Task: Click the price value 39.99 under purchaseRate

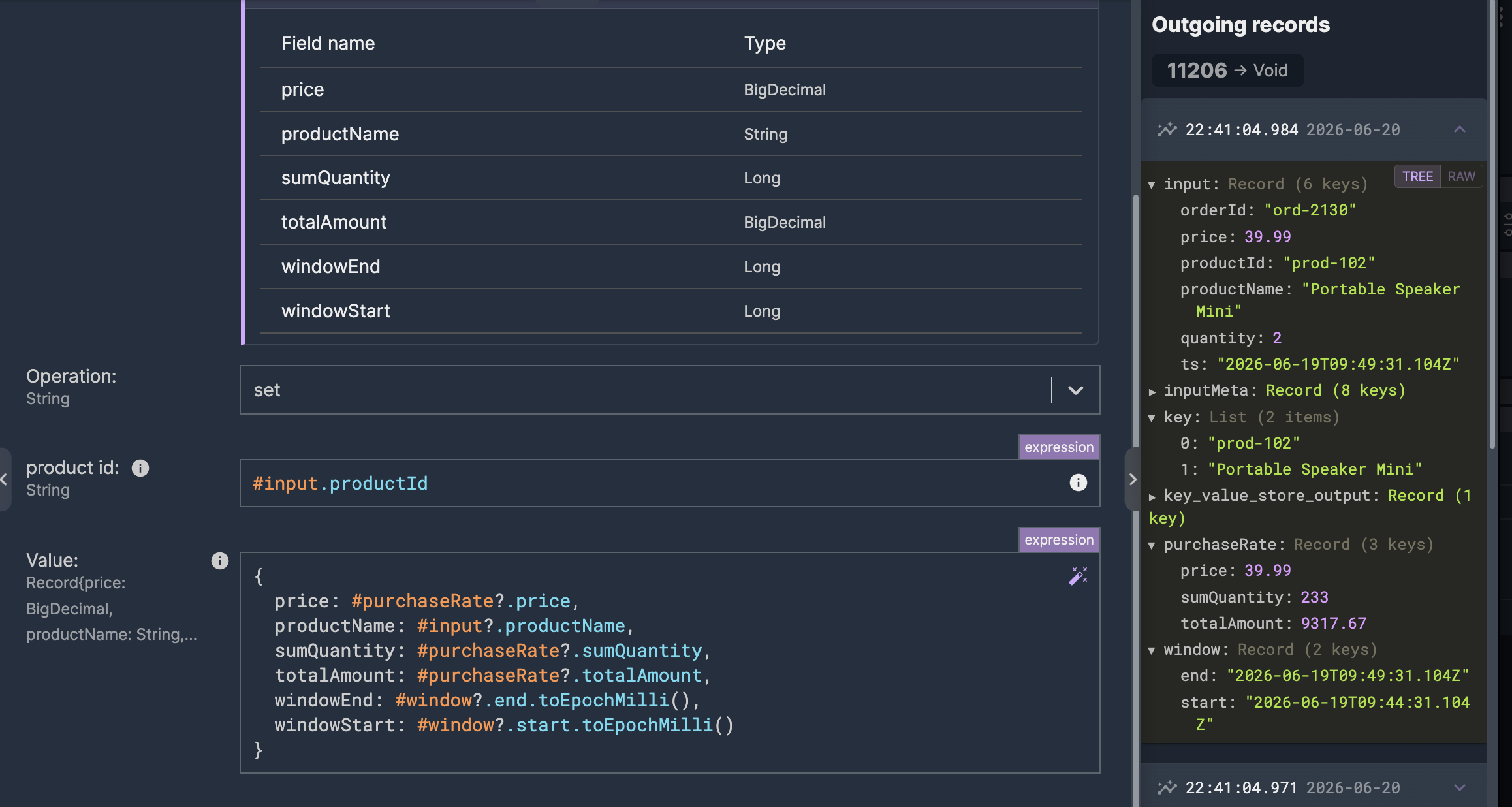Action: click(1267, 571)
